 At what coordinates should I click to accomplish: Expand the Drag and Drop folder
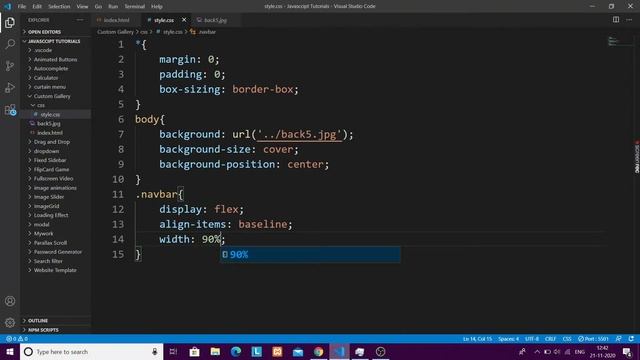coord(52,142)
